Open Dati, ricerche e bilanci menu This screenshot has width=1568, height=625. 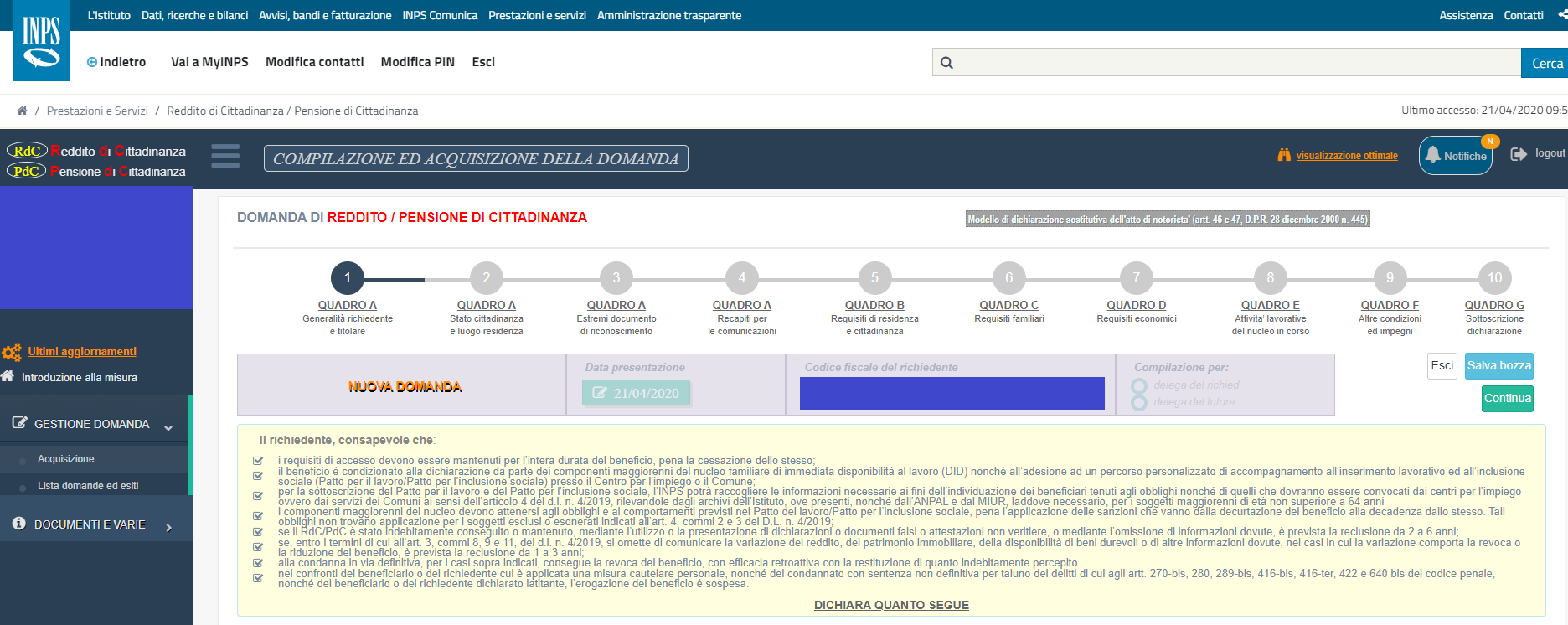point(194,15)
